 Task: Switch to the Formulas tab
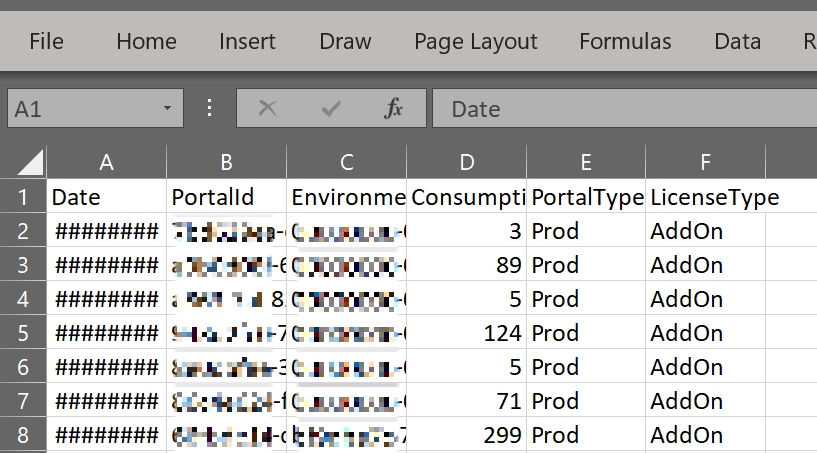pos(625,41)
